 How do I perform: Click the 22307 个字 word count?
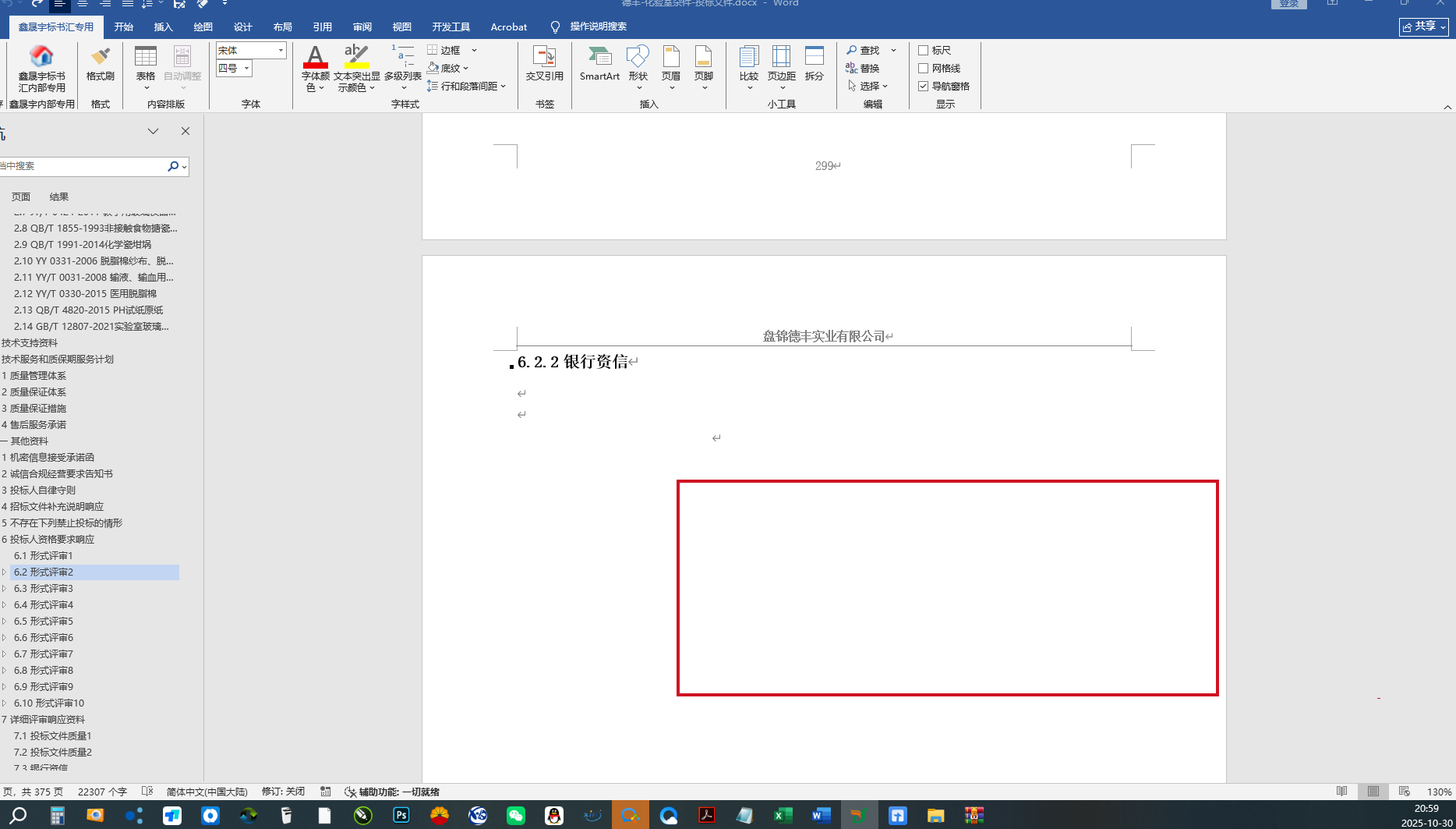pos(102,792)
